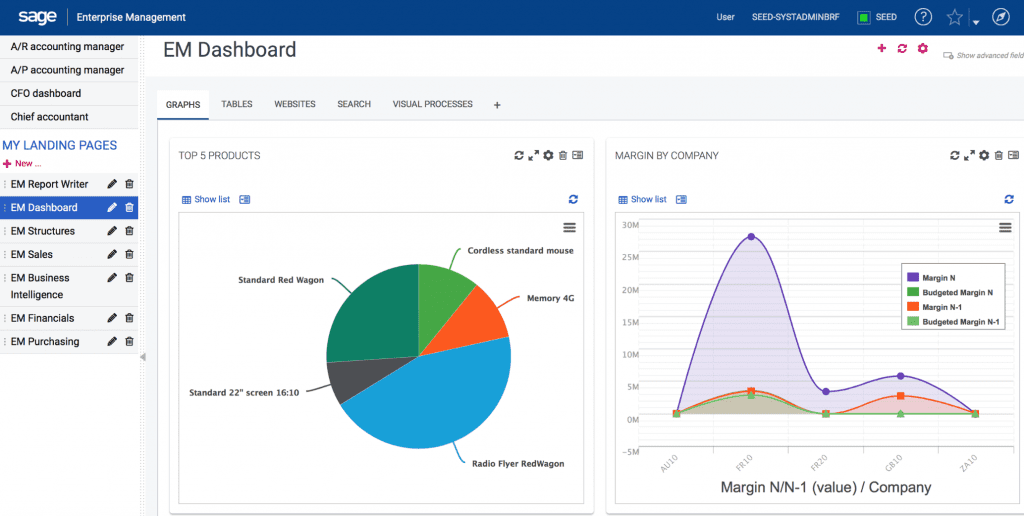Screen dimensions: 1024x516
Task: Collapse the left sidebar arrow
Action: pos(143,357)
